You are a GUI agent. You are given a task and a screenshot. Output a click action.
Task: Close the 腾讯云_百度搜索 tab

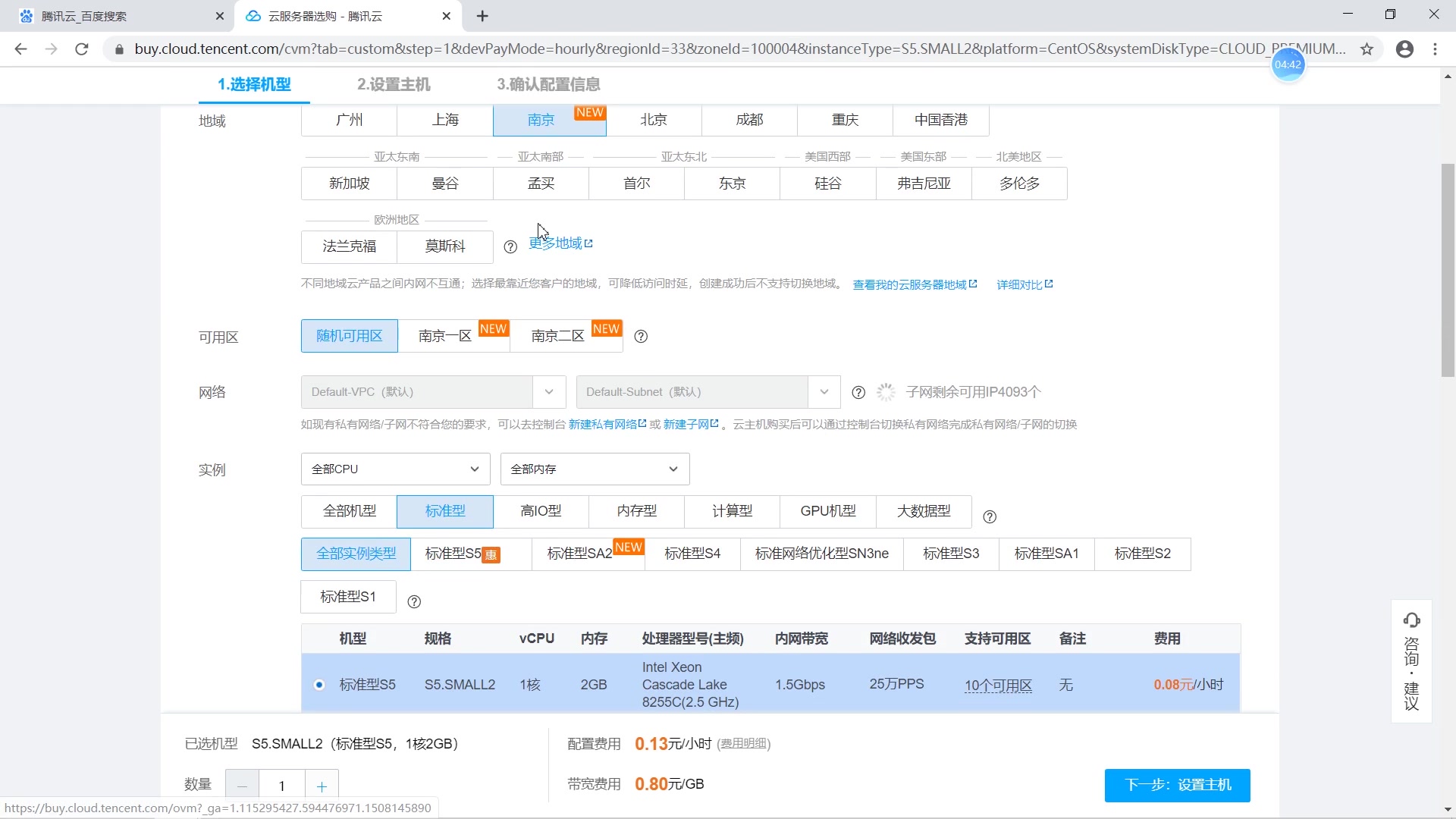click(220, 16)
